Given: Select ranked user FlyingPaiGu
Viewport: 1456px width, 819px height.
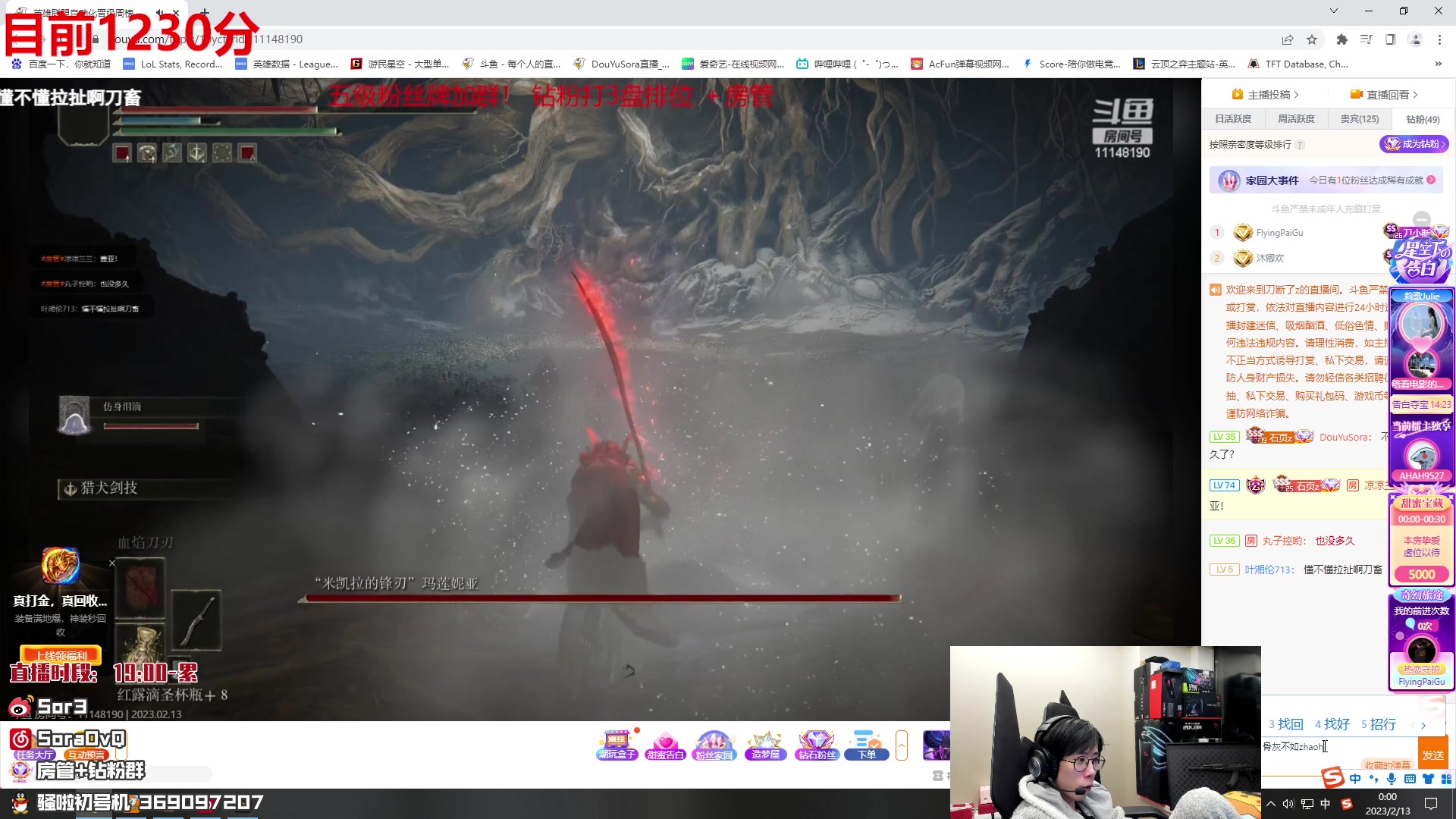Looking at the screenshot, I should point(1279,233).
